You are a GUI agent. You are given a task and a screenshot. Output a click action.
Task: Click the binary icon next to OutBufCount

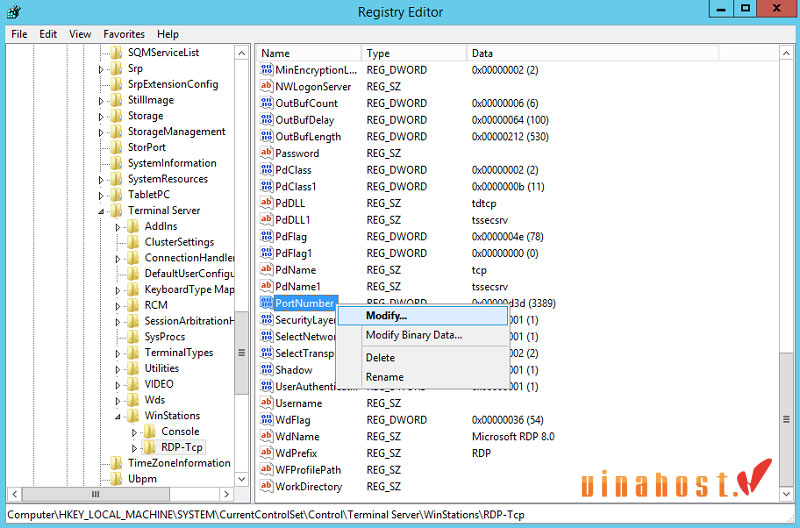[266, 103]
